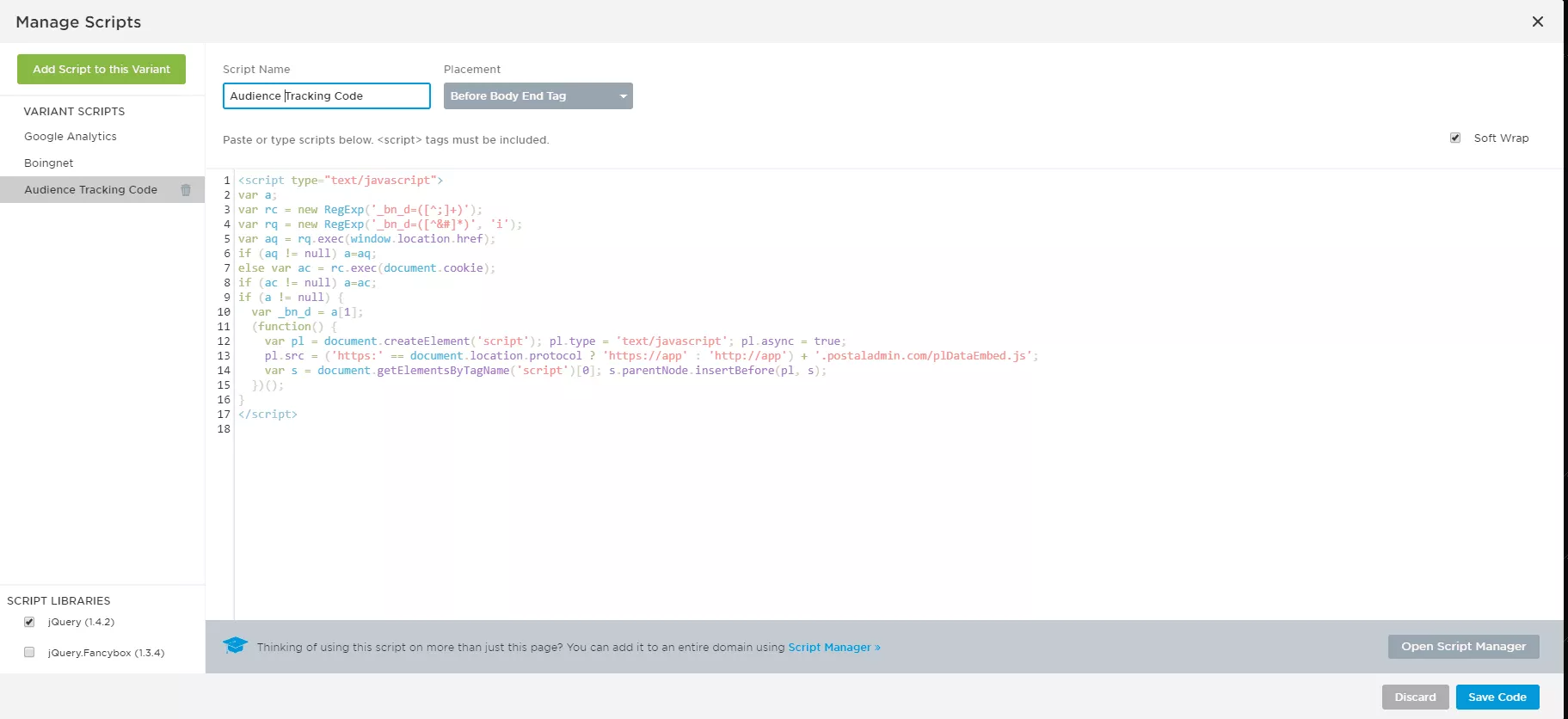Click the 'if (aq != null) a=aq;' line
The image size is (1568, 719).
pyautogui.click(x=307, y=254)
